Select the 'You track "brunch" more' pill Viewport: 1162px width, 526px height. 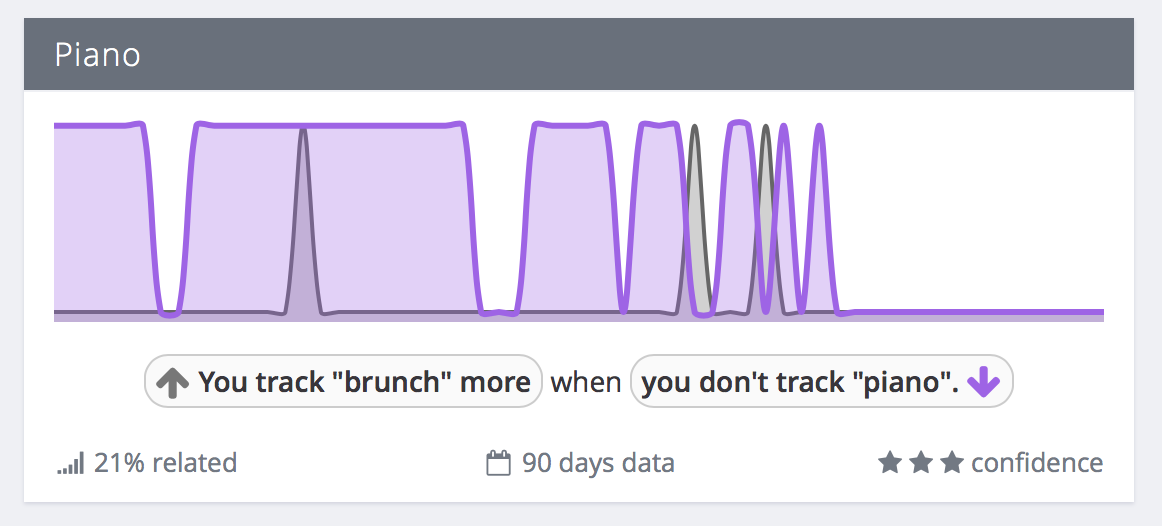[343, 382]
